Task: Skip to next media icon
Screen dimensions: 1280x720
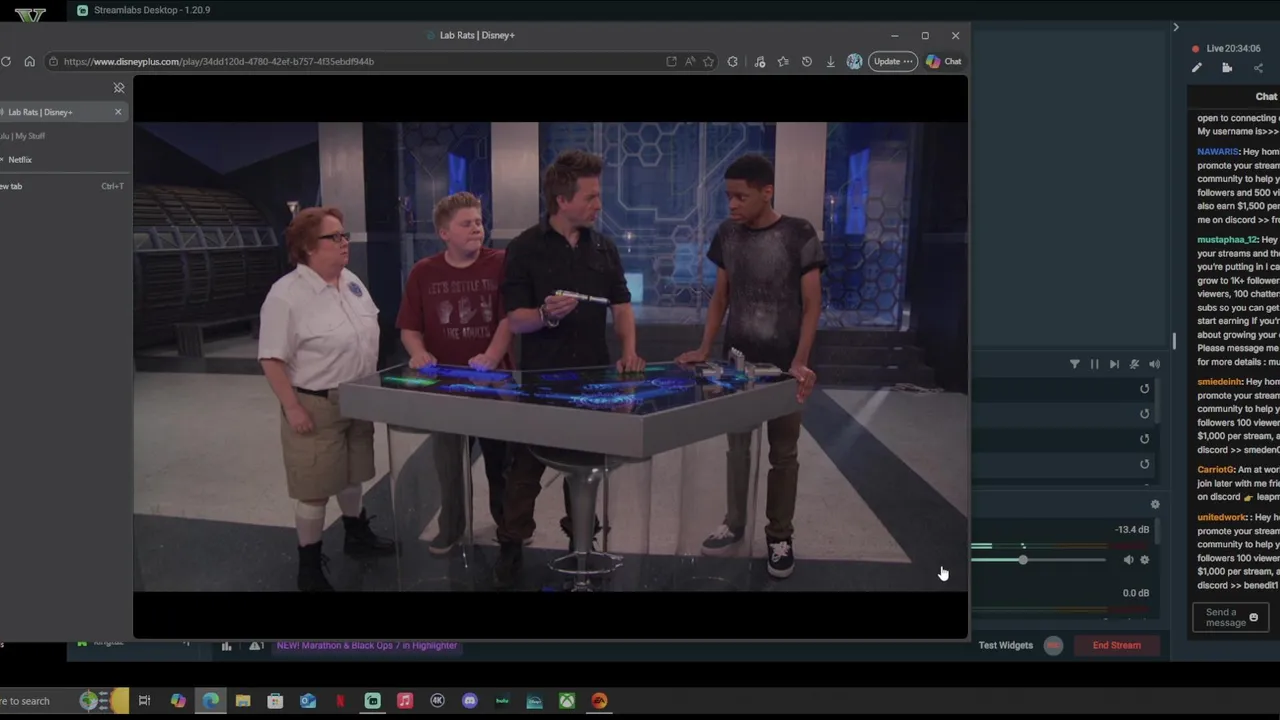Action: (1114, 365)
